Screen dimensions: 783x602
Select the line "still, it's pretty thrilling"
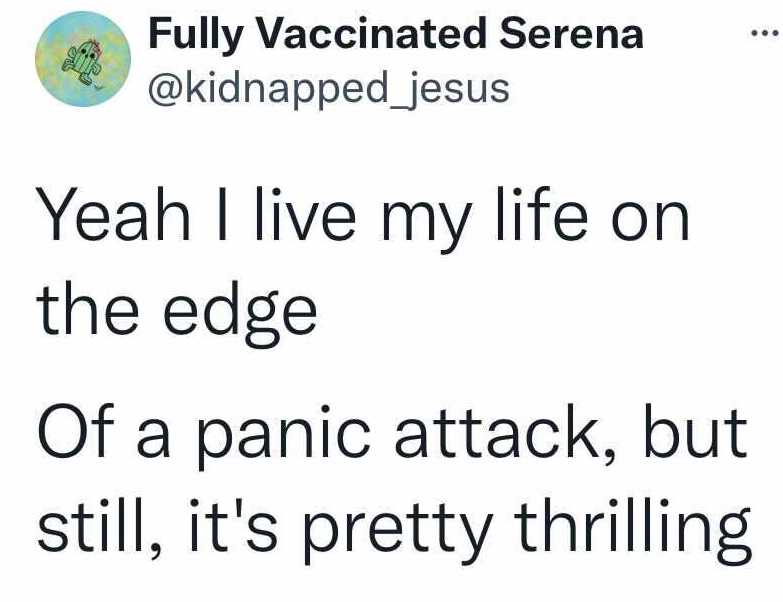(394, 529)
